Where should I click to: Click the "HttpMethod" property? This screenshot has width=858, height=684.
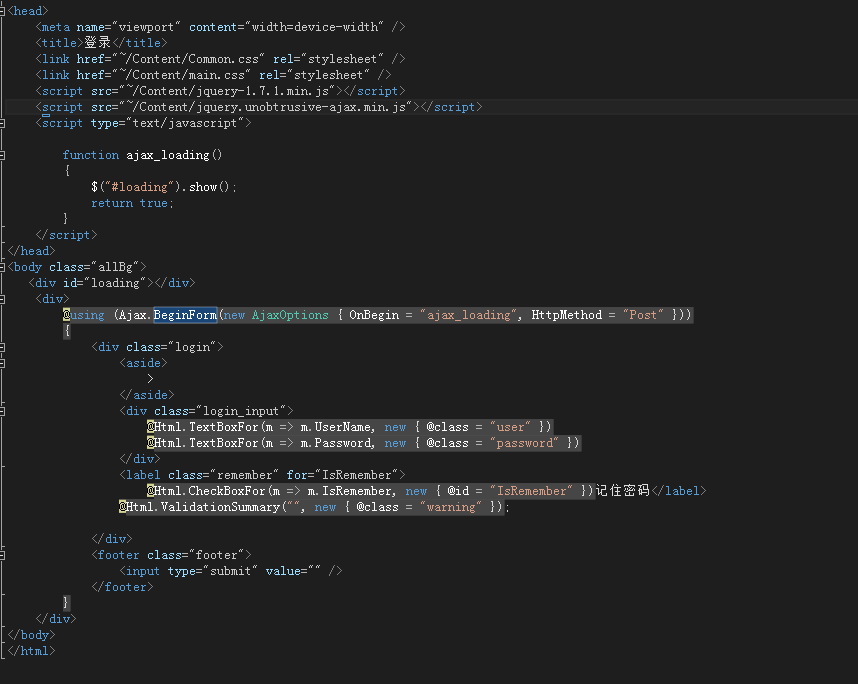point(566,315)
